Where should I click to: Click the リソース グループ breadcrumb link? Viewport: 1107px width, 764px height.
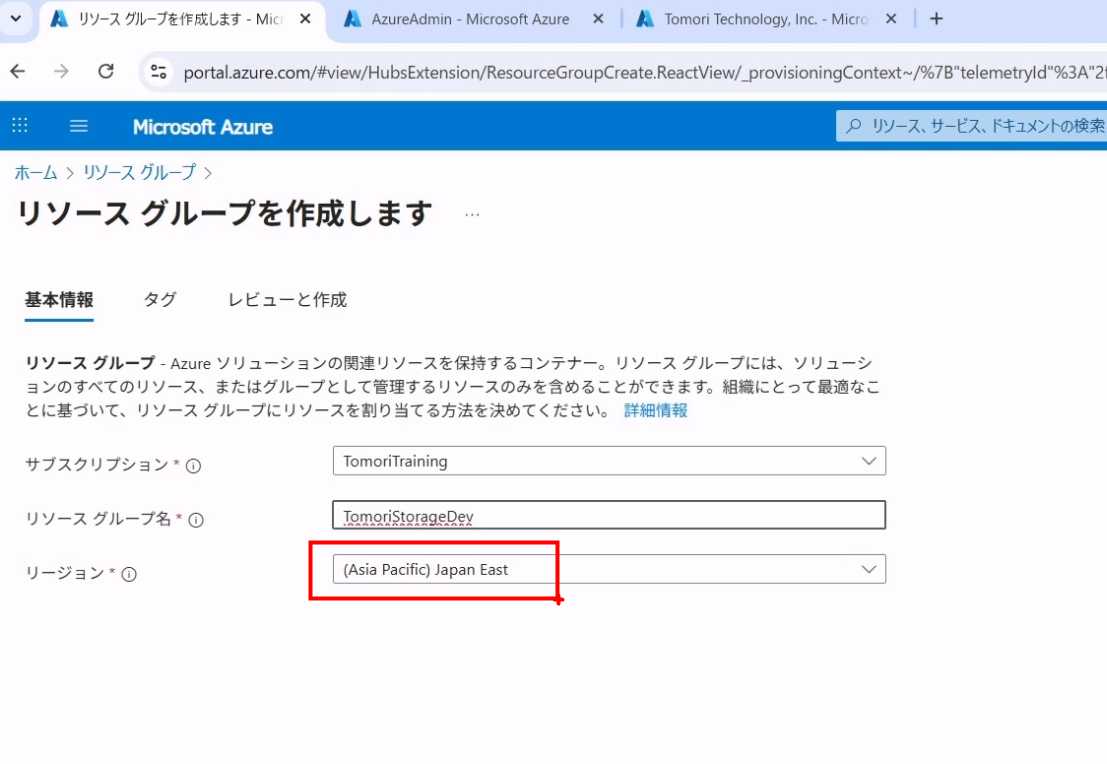pyautogui.click(x=140, y=173)
